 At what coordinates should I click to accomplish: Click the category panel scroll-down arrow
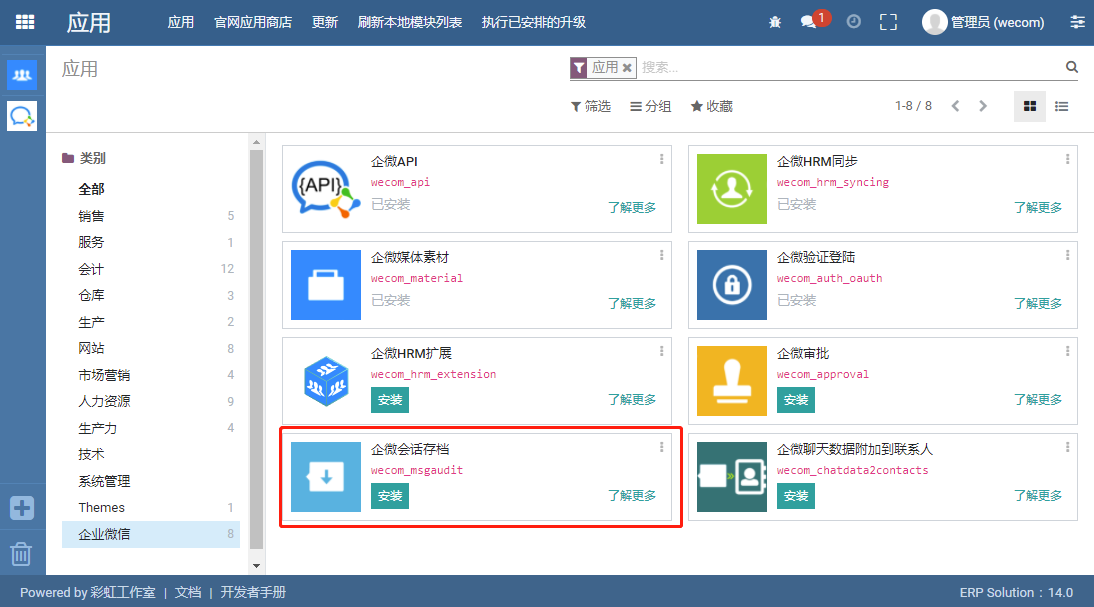tap(256, 566)
